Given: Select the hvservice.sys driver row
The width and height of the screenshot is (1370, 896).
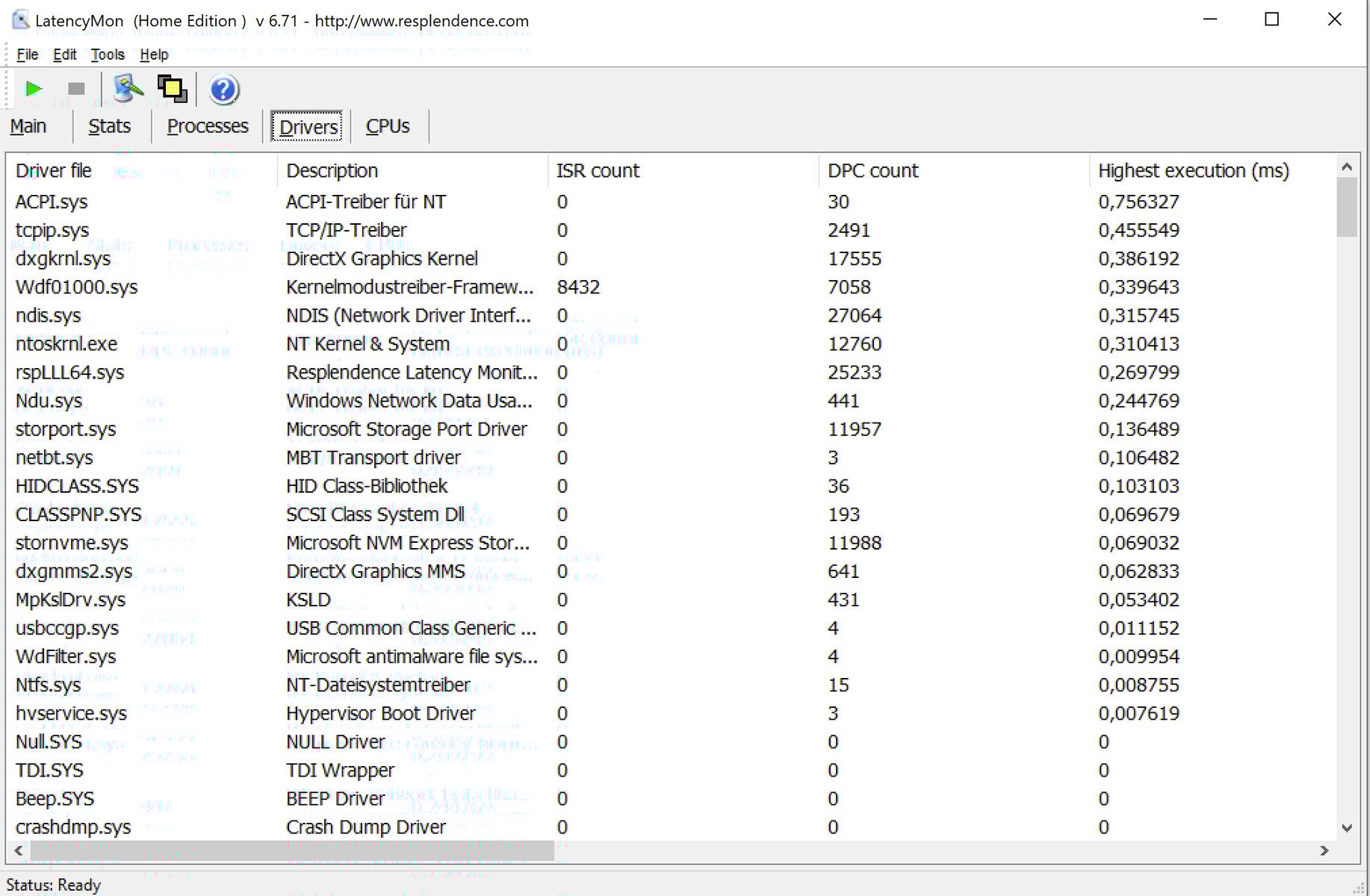Looking at the screenshot, I should tap(672, 713).
